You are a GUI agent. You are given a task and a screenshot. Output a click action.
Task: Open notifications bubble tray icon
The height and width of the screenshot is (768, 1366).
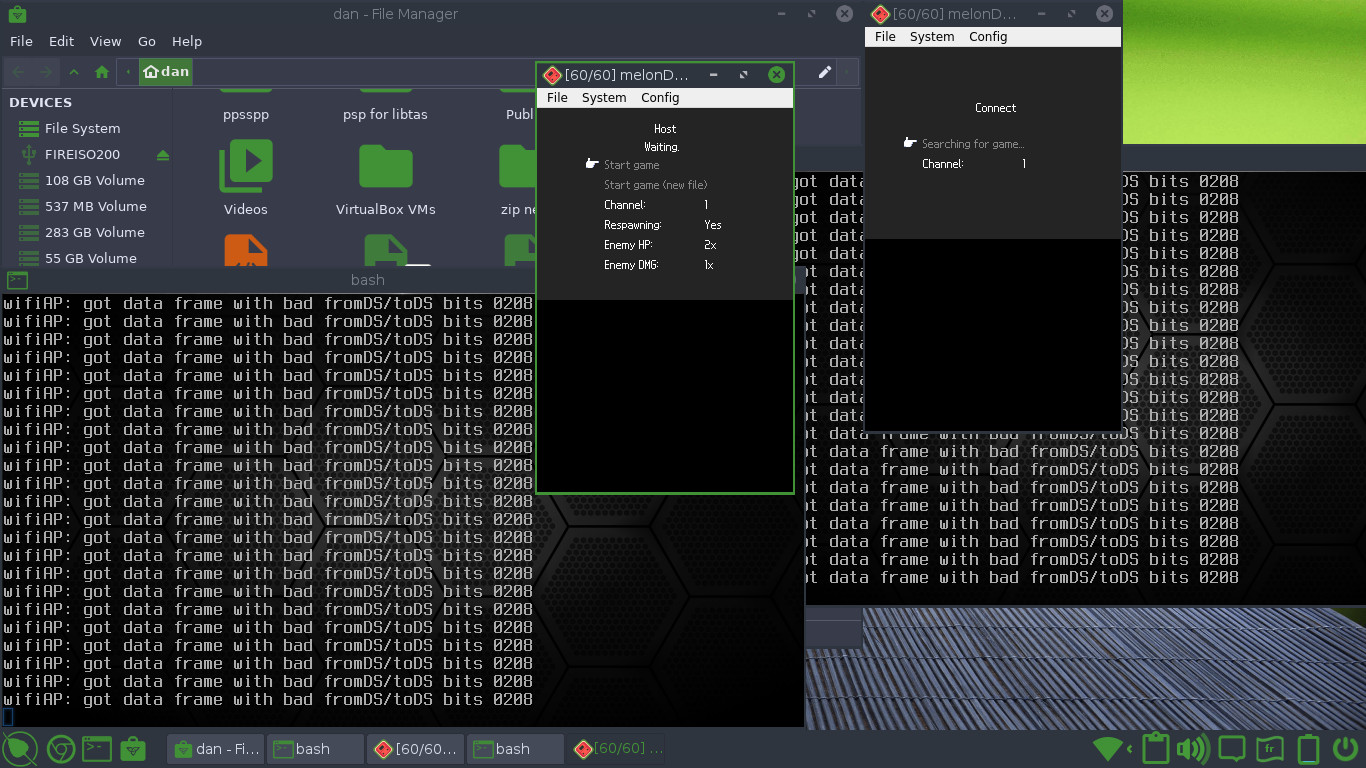click(1232, 749)
